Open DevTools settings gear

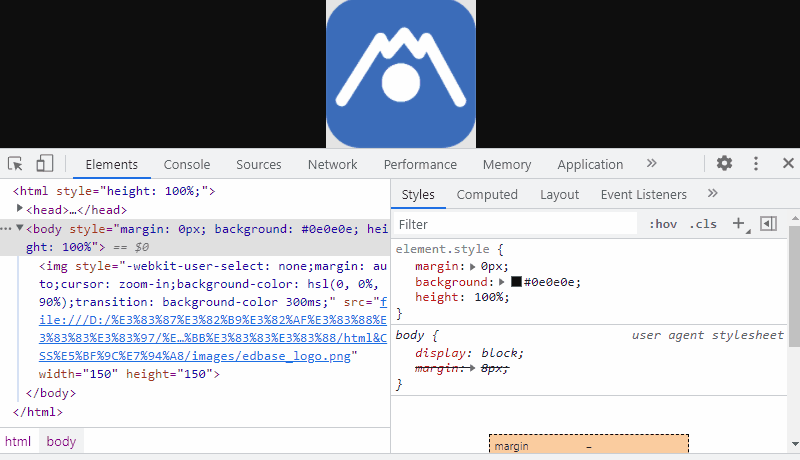(724, 163)
